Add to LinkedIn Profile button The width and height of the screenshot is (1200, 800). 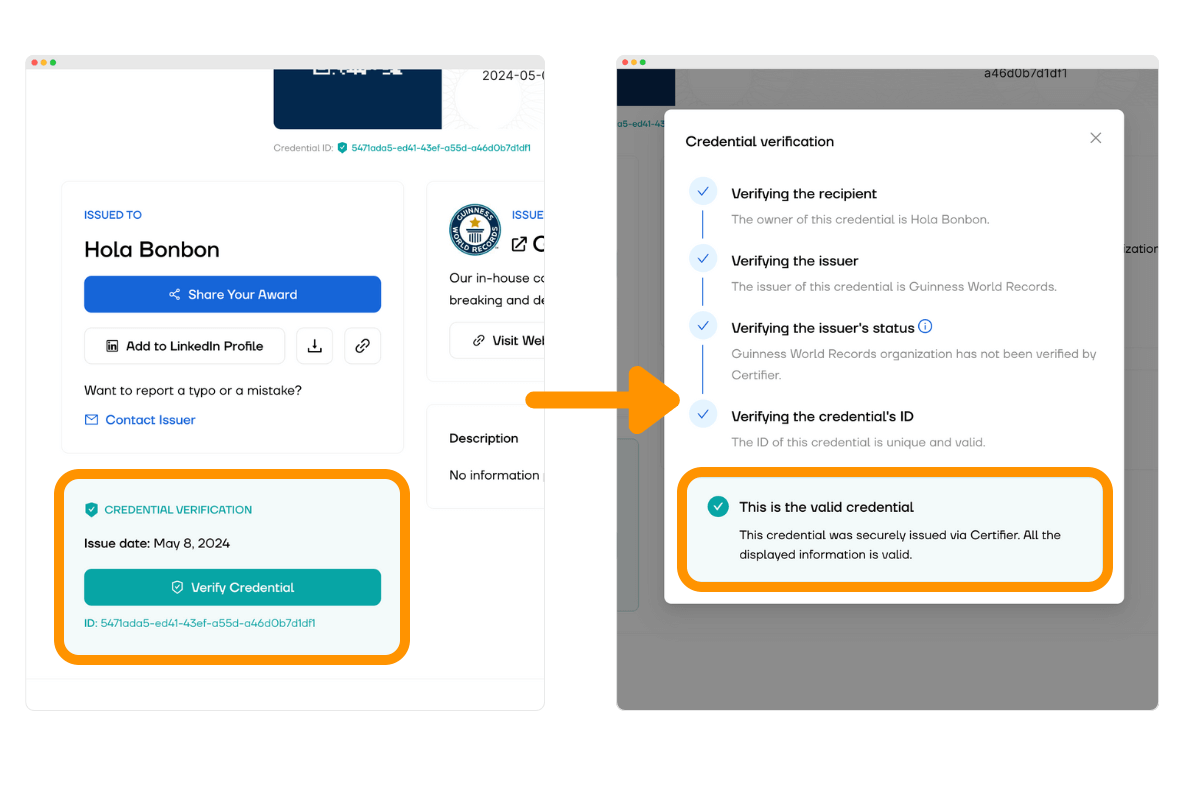pos(184,346)
